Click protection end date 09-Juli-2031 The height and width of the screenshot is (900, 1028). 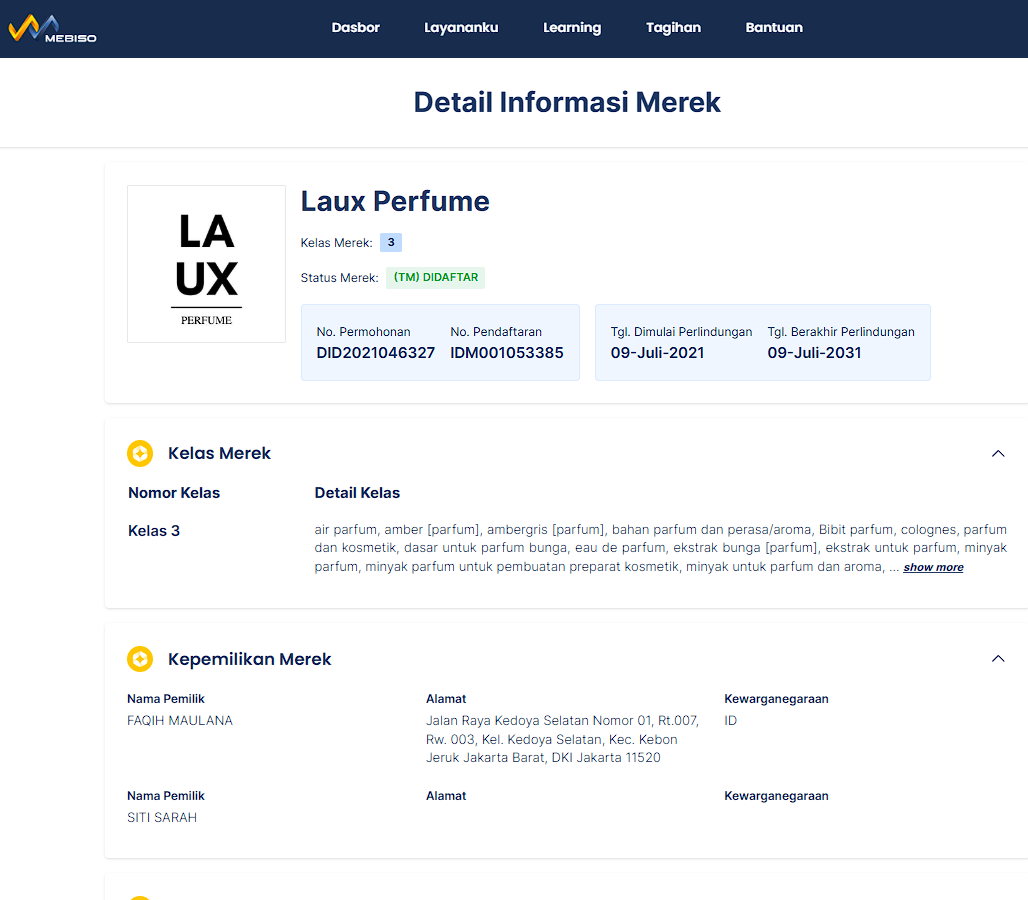pyautogui.click(x=814, y=353)
